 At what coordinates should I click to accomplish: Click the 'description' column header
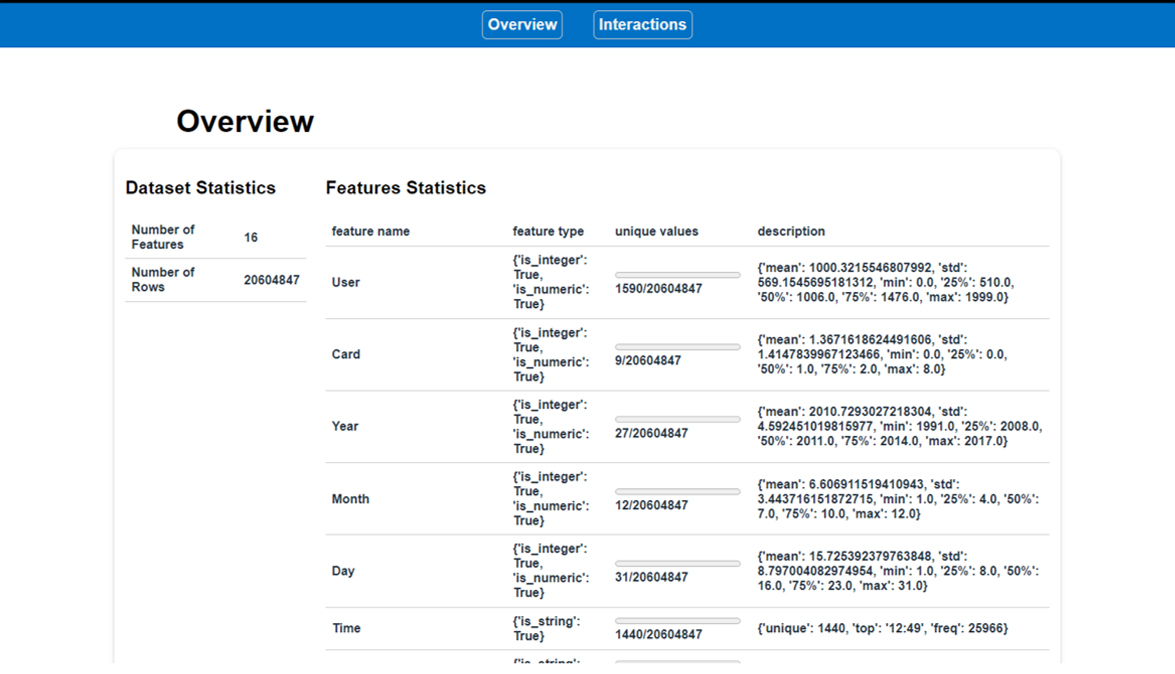(x=791, y=231)
